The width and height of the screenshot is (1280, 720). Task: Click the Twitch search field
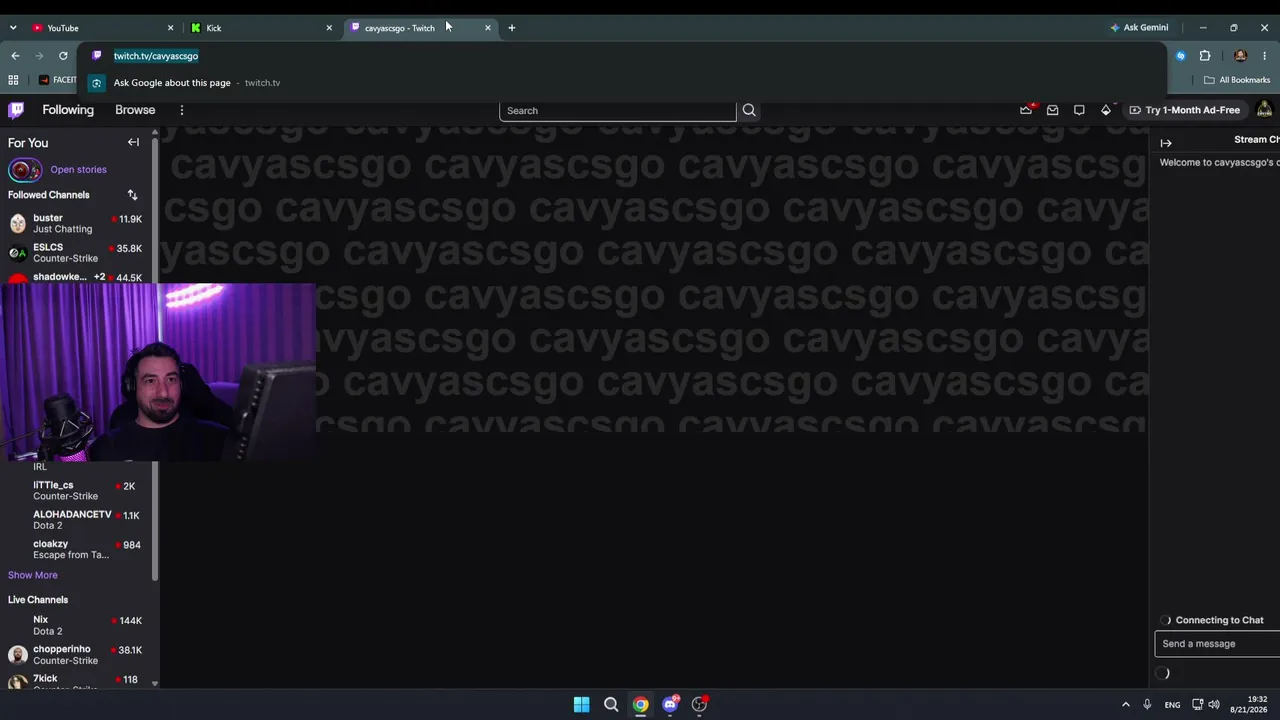[618, 110]
